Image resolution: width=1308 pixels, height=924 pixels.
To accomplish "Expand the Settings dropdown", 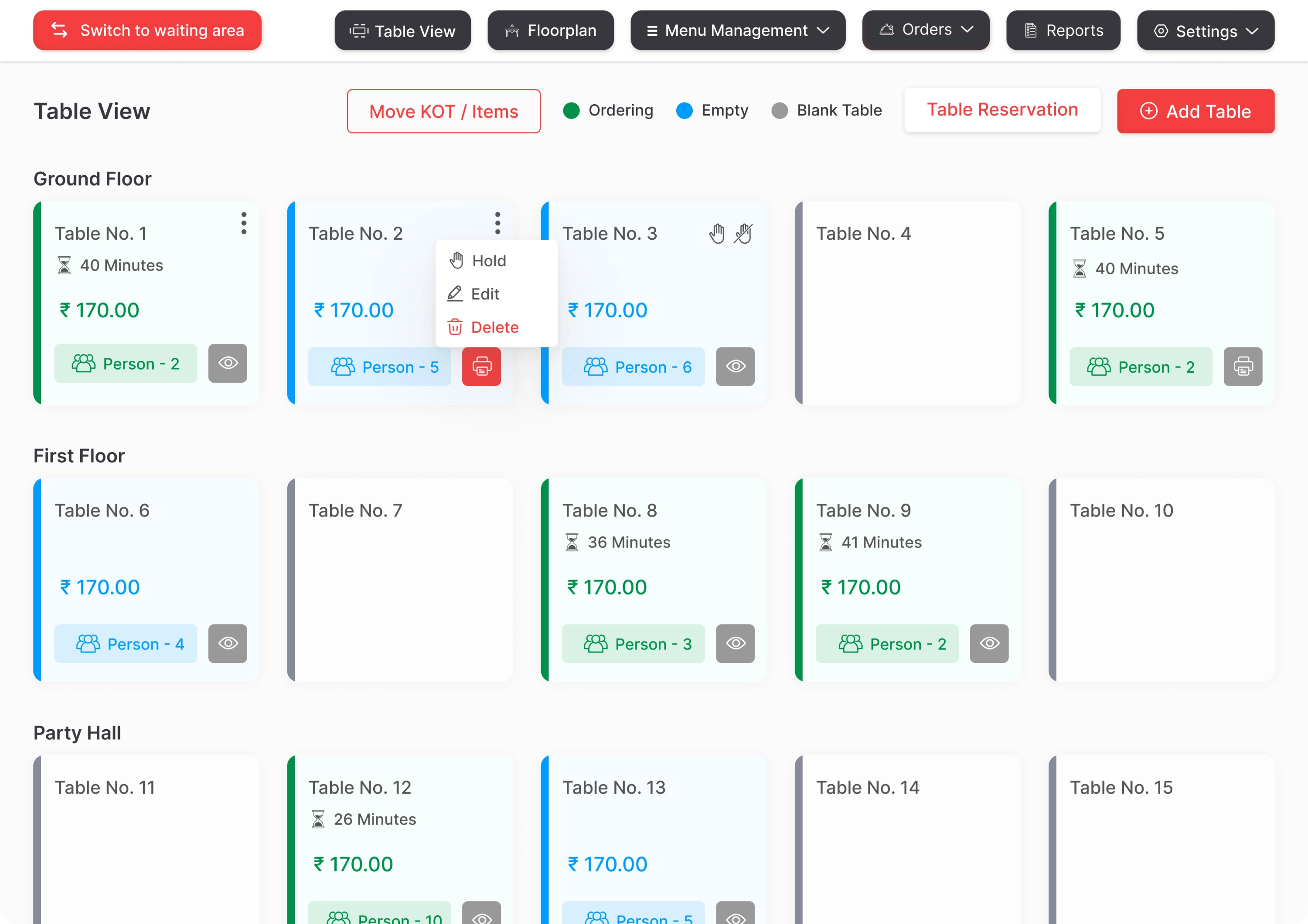I will click(x=1206, y=31).
